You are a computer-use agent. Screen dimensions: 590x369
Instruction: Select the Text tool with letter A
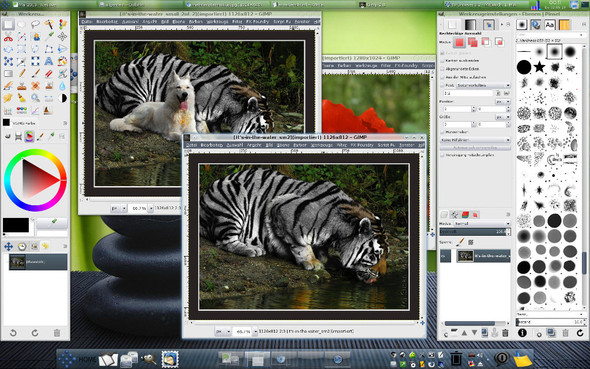(49, 61)
